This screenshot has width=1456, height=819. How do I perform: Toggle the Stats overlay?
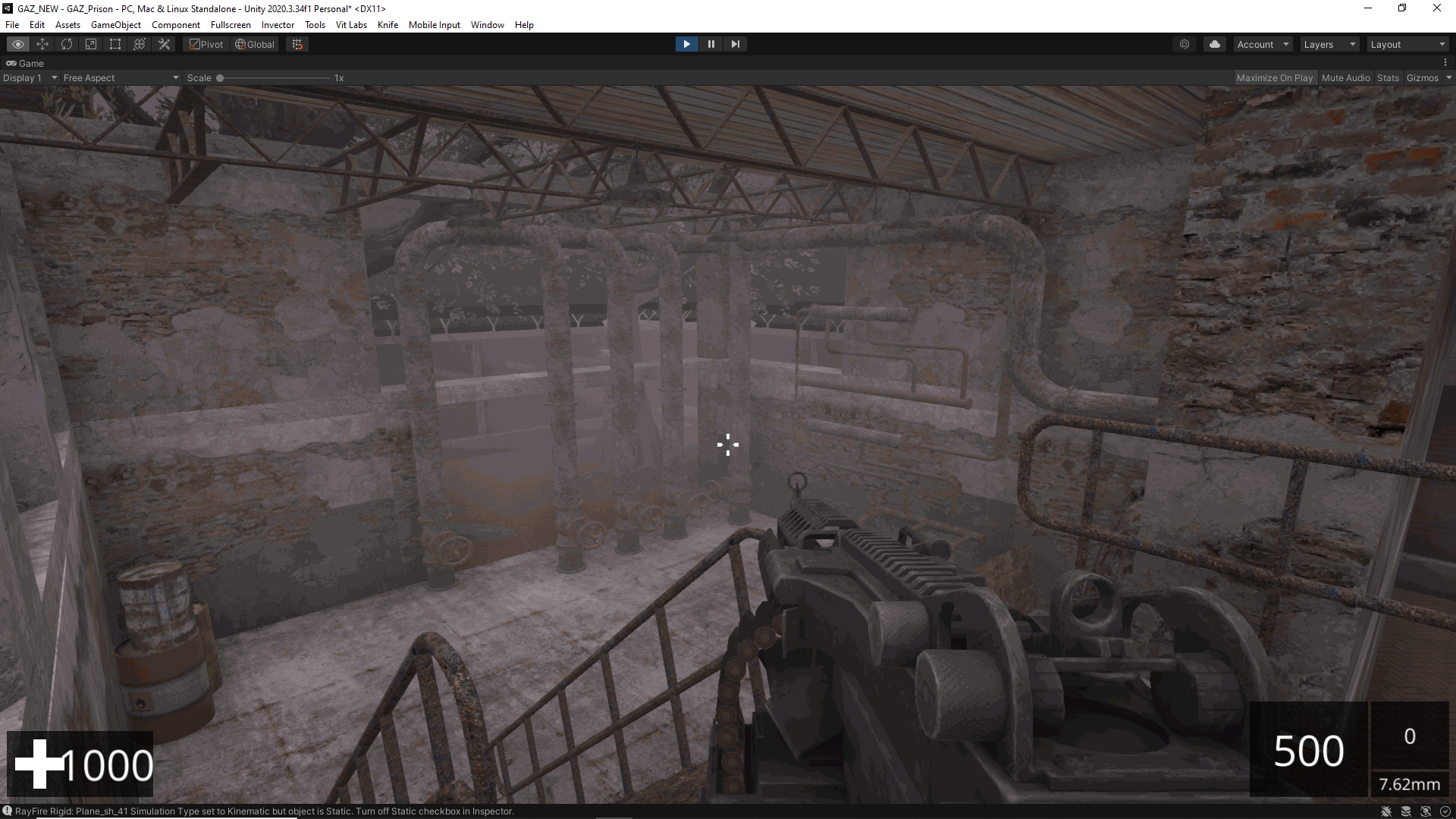tap(1388, 77)
